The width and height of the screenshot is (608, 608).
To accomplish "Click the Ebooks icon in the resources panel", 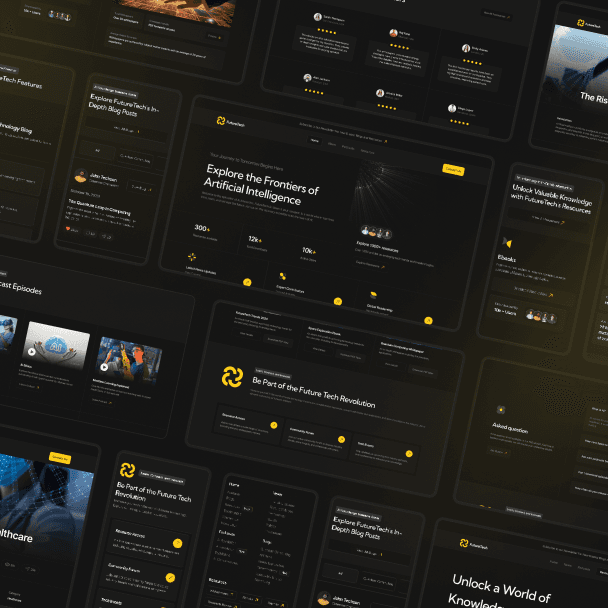I will click(508, 242).
